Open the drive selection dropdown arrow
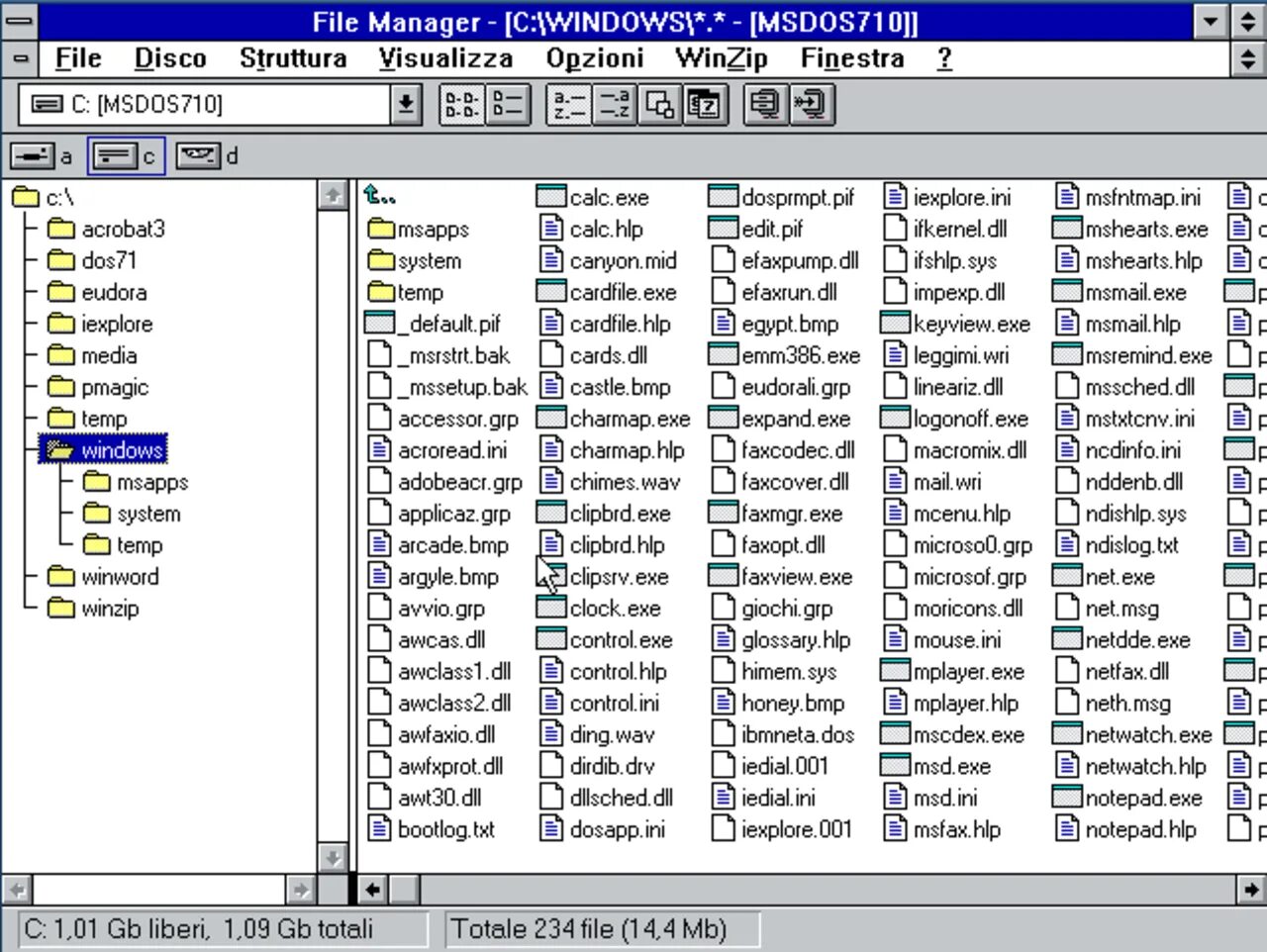Screen dimensions: 1267x952 [x=406, y=104]
